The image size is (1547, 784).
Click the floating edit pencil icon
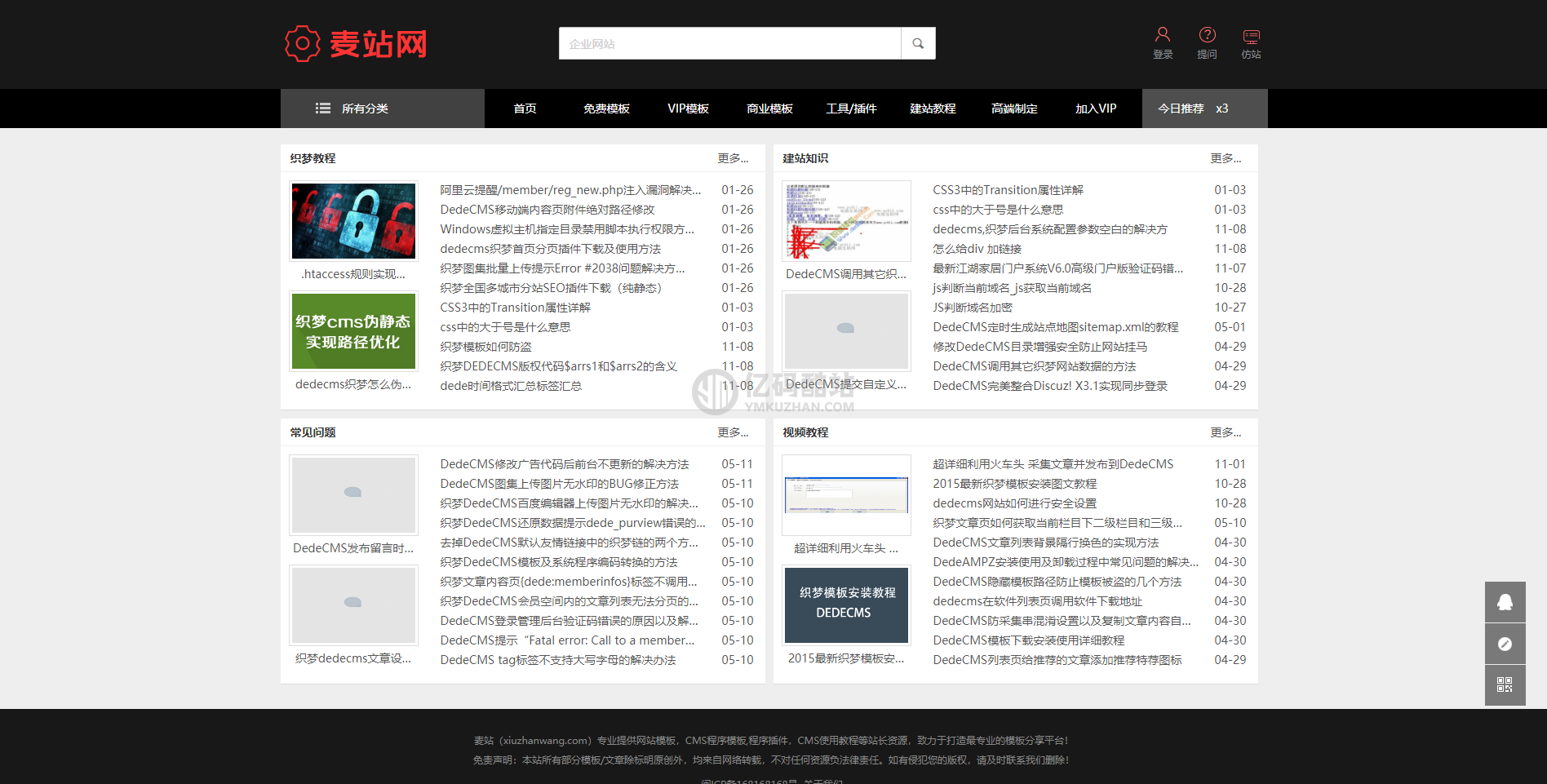[x=1505, y=644]
